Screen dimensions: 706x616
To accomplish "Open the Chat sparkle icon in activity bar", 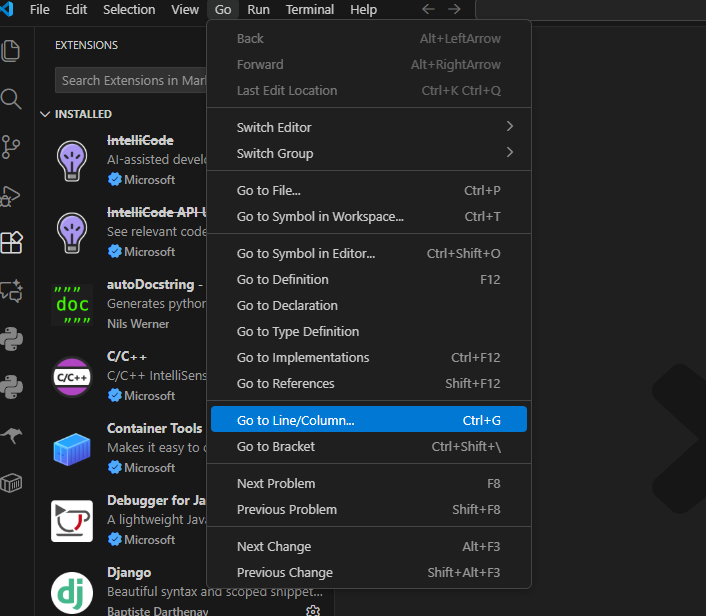I will 11,291.
